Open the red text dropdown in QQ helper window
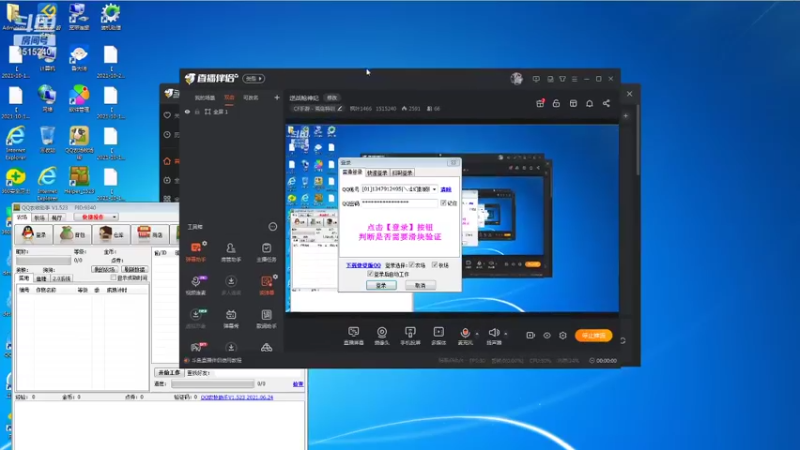This screenshot has height=450, width=800. pyautogui.click(x=96, y=217)
